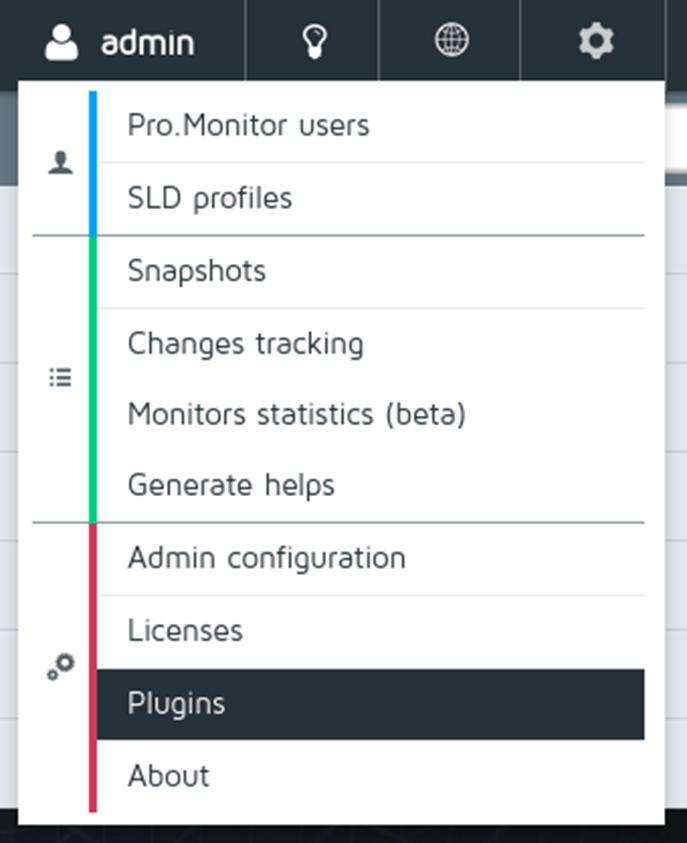
Task: Choose Monitors statistics (beta)
Action: click(x=296, y=414)
